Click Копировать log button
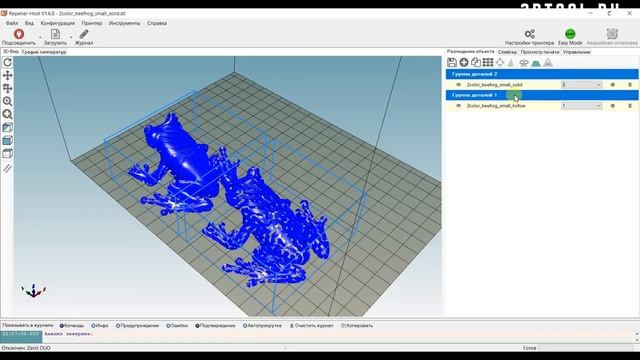Viewport: 640px width, 360px height. click(357, 326)
